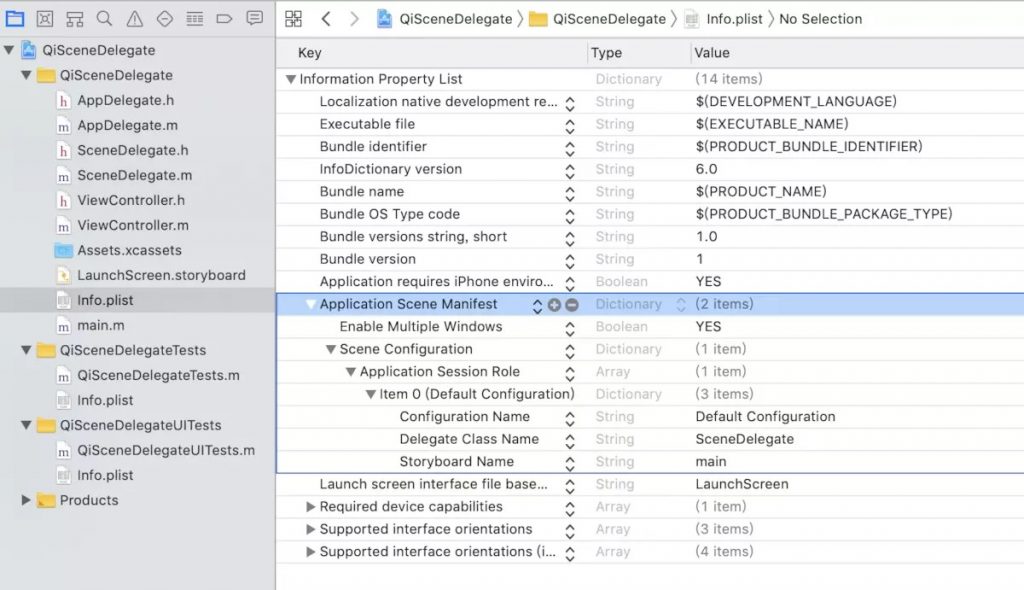Collapse the Scene Configuration row
The height and width of the screenshot is (590, 1024).
point(331,350)
